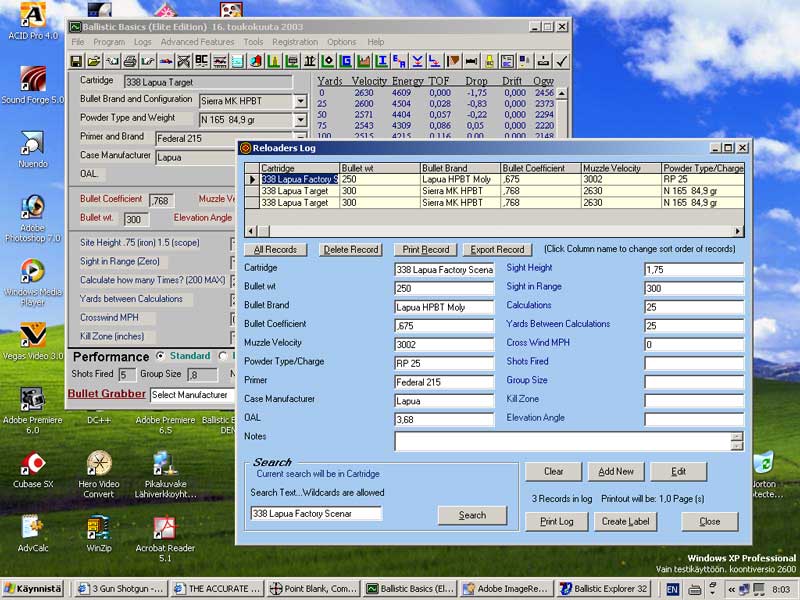The height and width of the screenshot is (600, 800).
Task: Open the Options menu
Action: [x=341, y=42]
